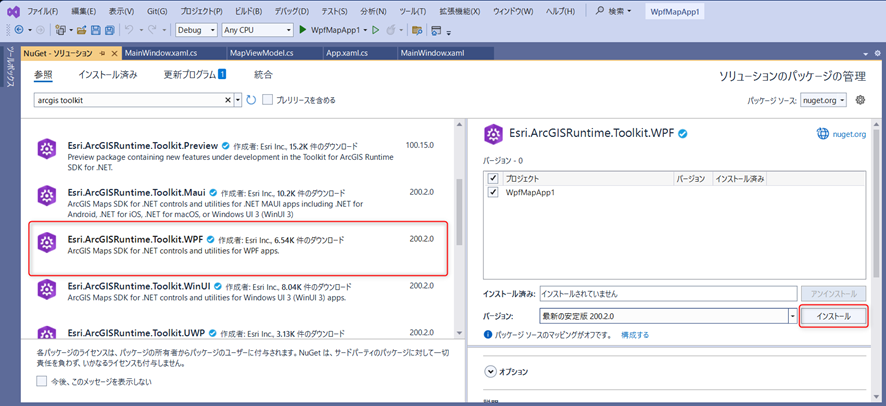Click the Save All toolbar icon
The width and height of the screenshot is (886, 406).
pyautogui.click(x=110, y=30)
